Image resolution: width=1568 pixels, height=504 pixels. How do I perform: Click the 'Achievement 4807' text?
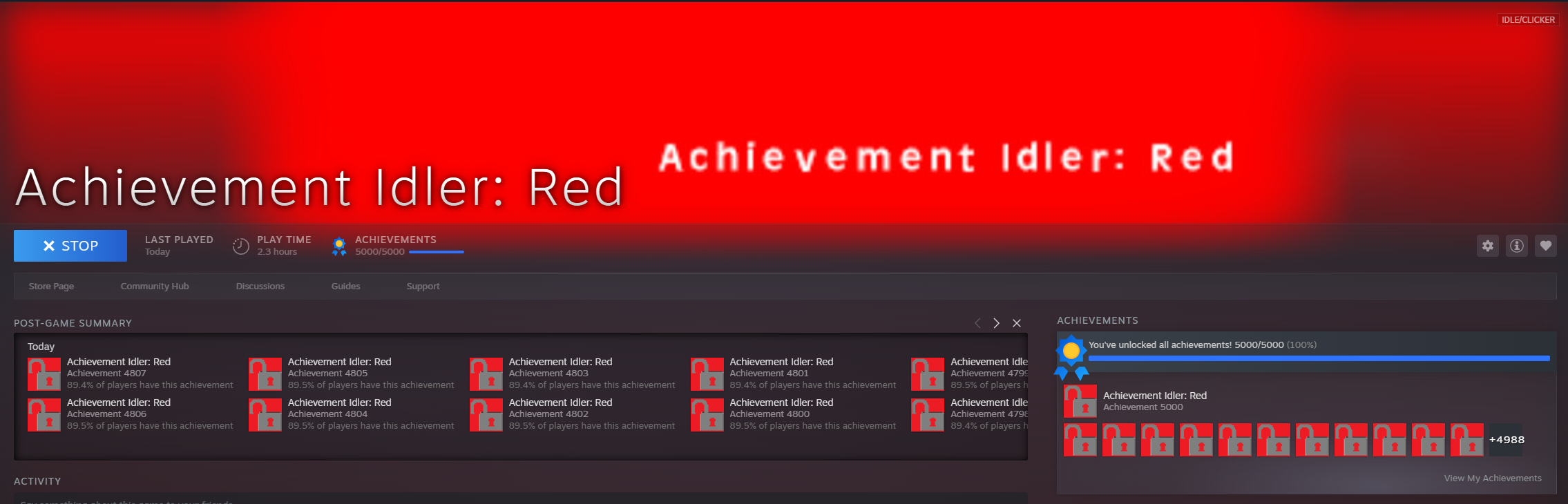point(106,374)
